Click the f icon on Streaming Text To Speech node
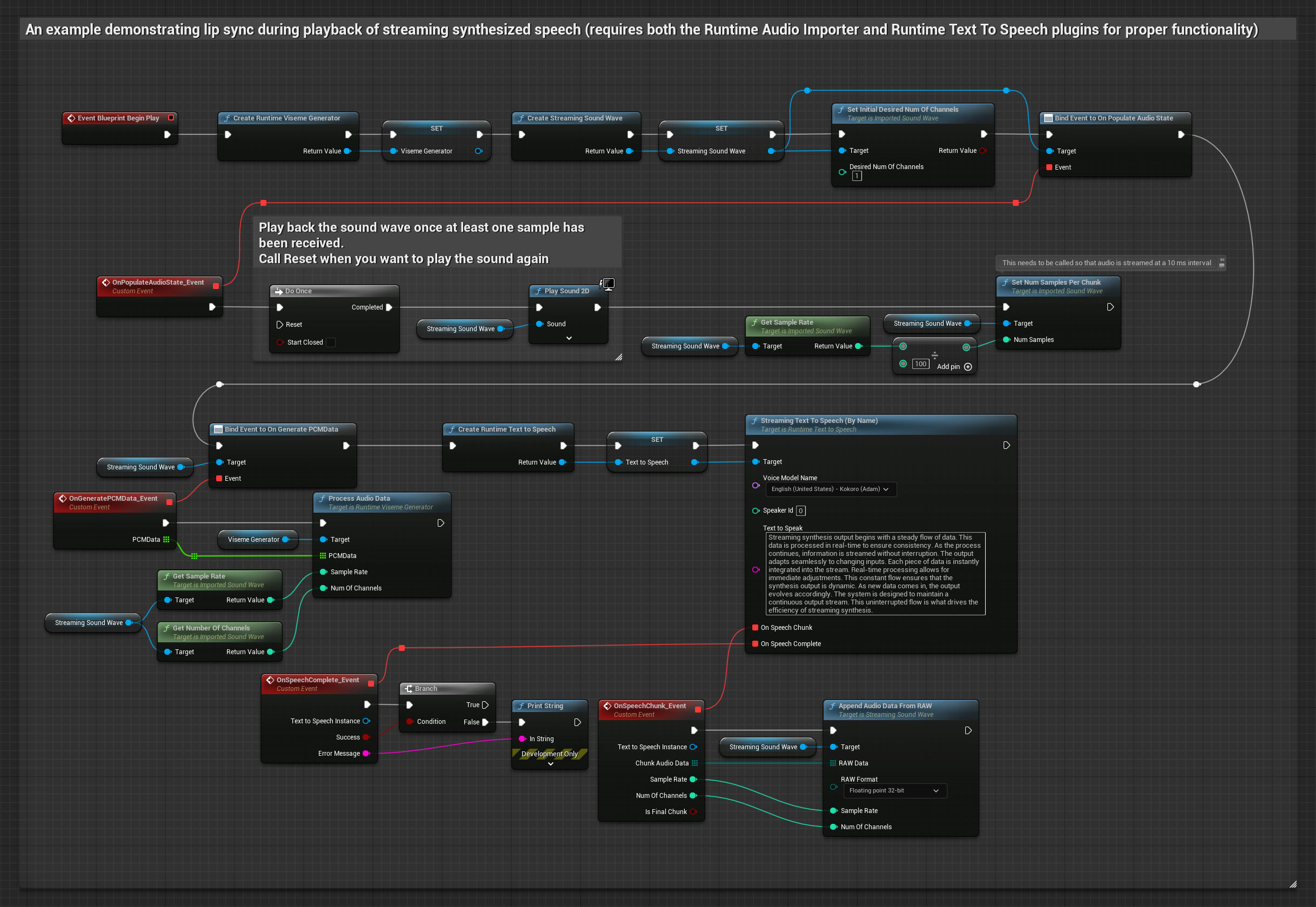1316x907 pixels. (x=756, y=420)
